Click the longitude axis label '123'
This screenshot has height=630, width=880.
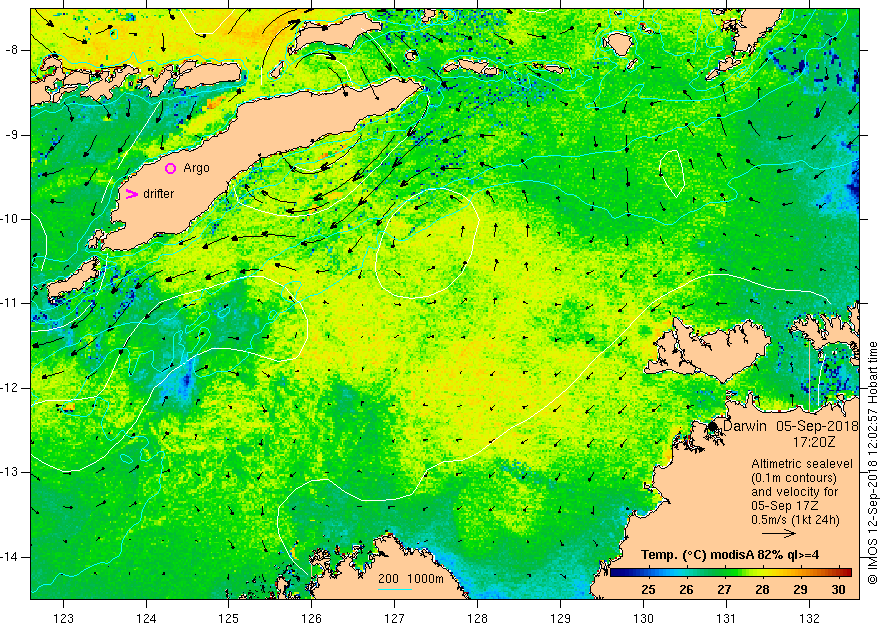click(x=63, y=618)
